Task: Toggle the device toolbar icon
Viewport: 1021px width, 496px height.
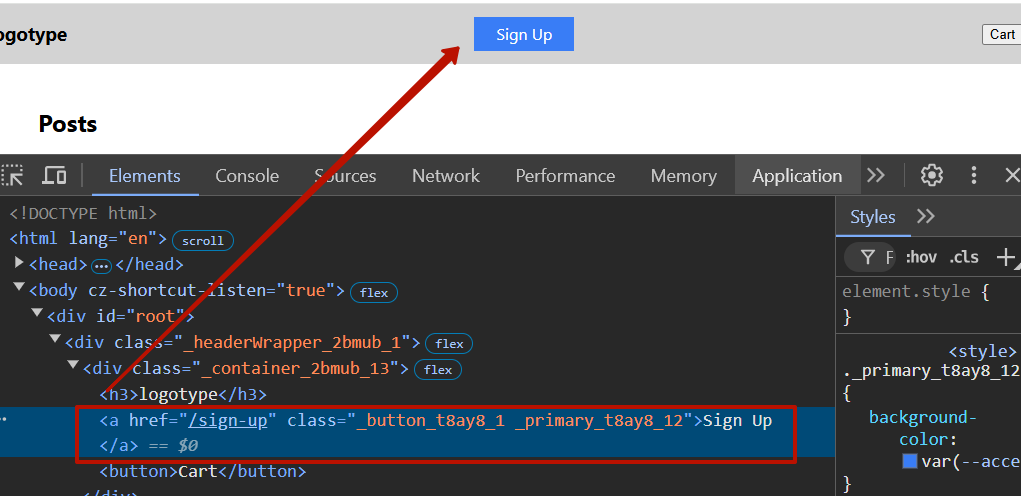Action: point(54,176)
